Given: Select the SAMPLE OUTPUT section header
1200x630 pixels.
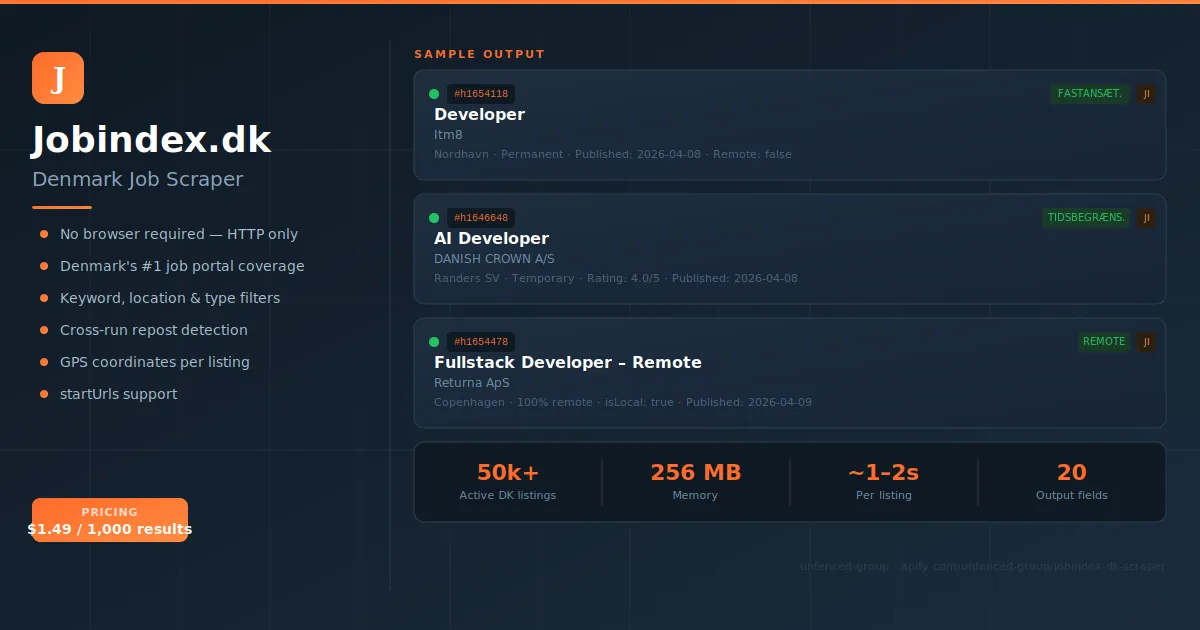Looking at the screenshot, I should (479, 54).
